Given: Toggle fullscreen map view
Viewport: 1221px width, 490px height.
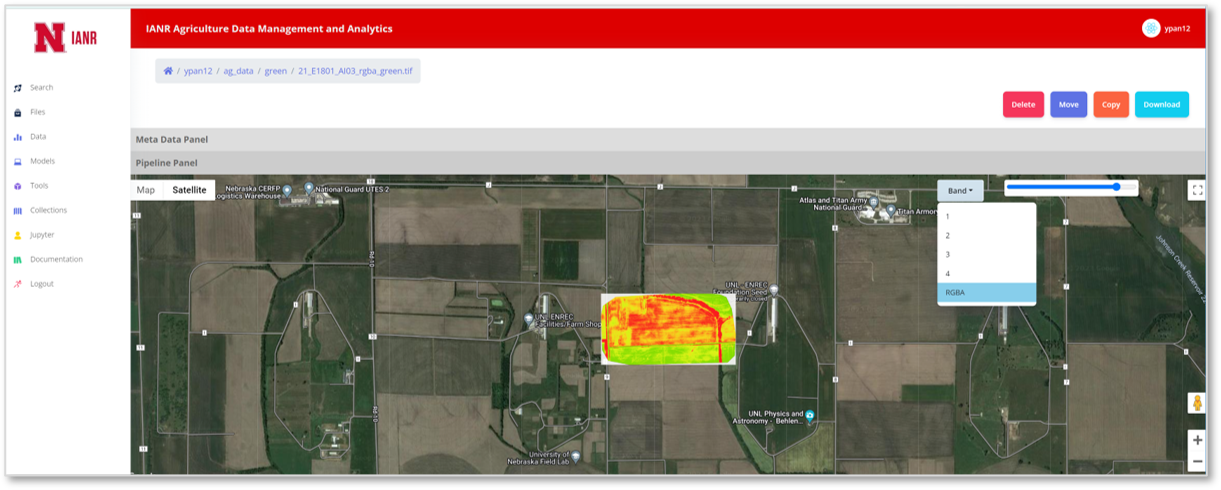Looking at the screenshot, I should (x=1196, y=190).
